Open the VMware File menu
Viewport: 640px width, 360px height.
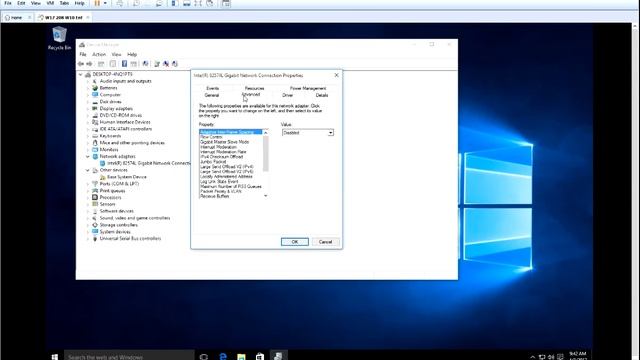8,3
